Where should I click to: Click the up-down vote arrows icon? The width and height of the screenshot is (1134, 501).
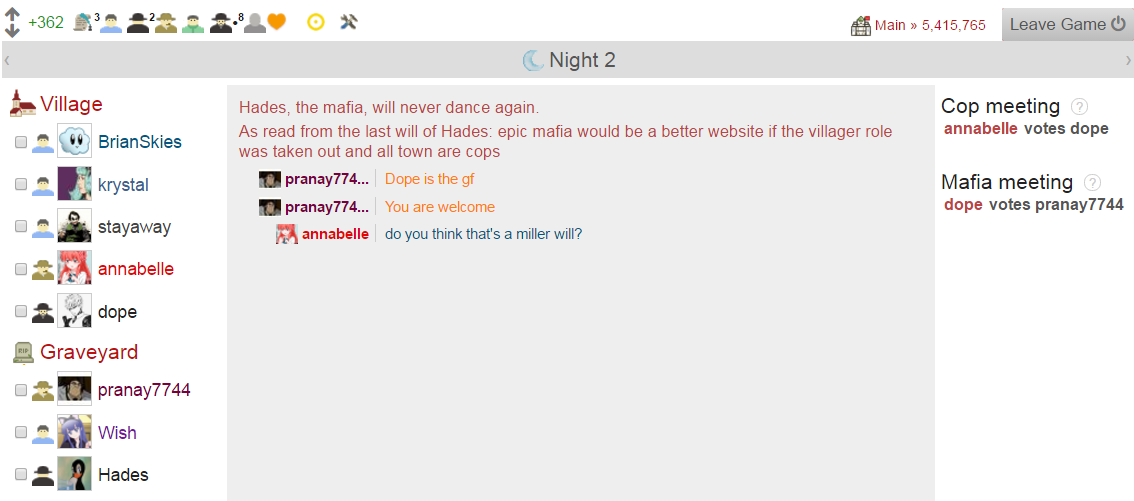tap(12, 22)
